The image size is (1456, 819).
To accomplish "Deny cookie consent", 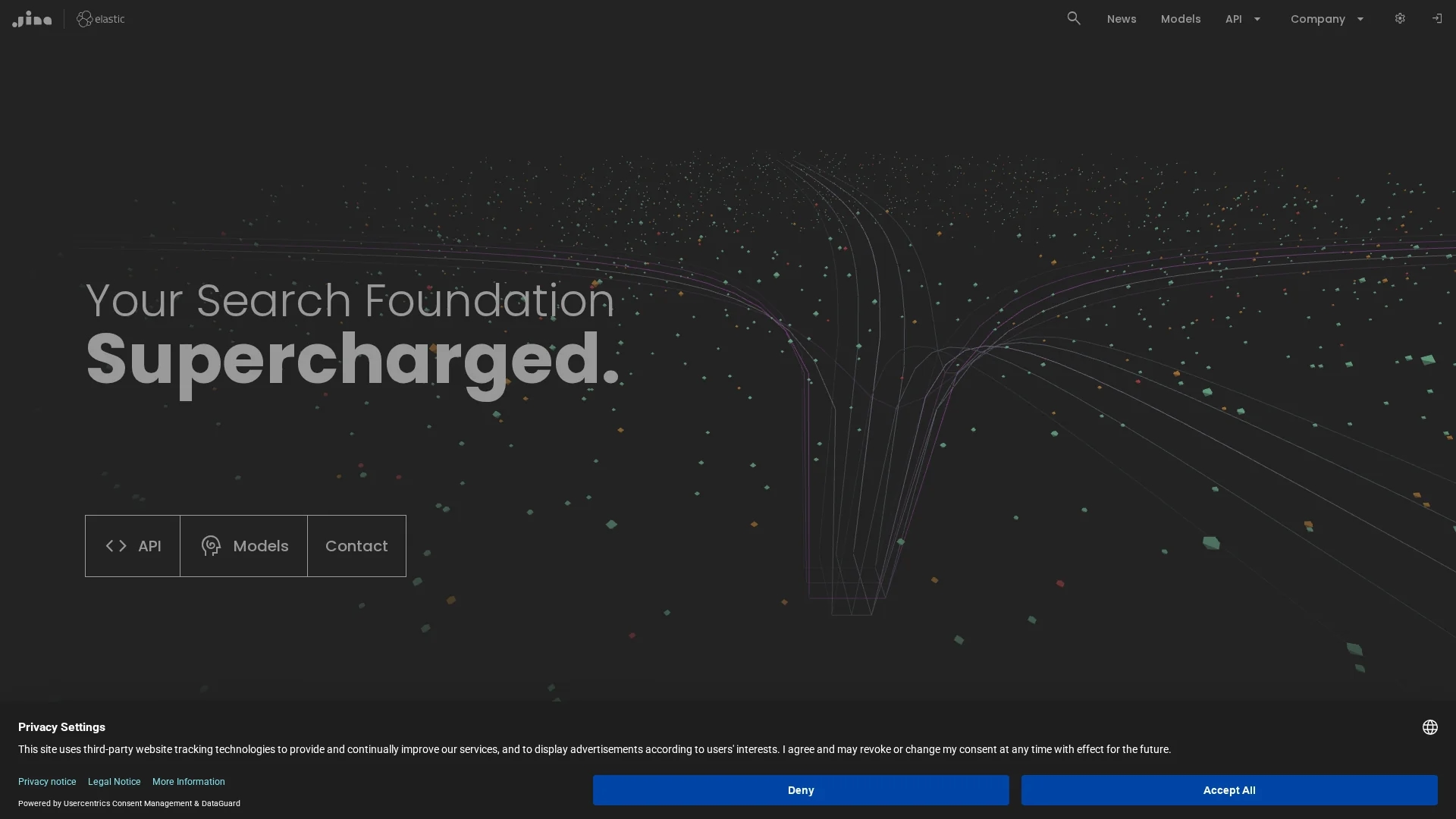I will (801, 790).
